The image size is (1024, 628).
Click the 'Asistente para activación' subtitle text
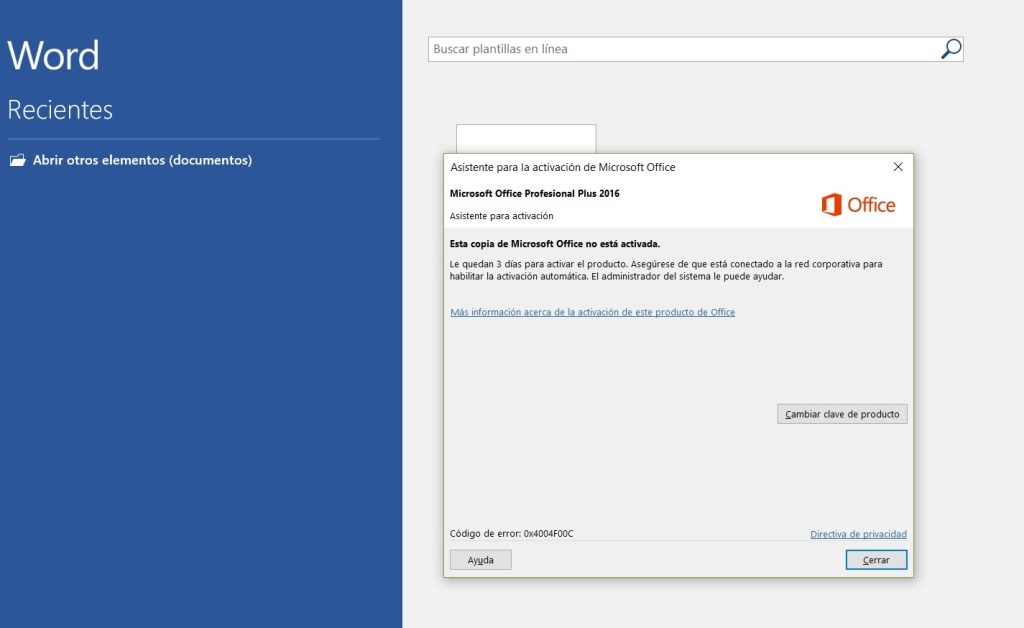point(501,216)
